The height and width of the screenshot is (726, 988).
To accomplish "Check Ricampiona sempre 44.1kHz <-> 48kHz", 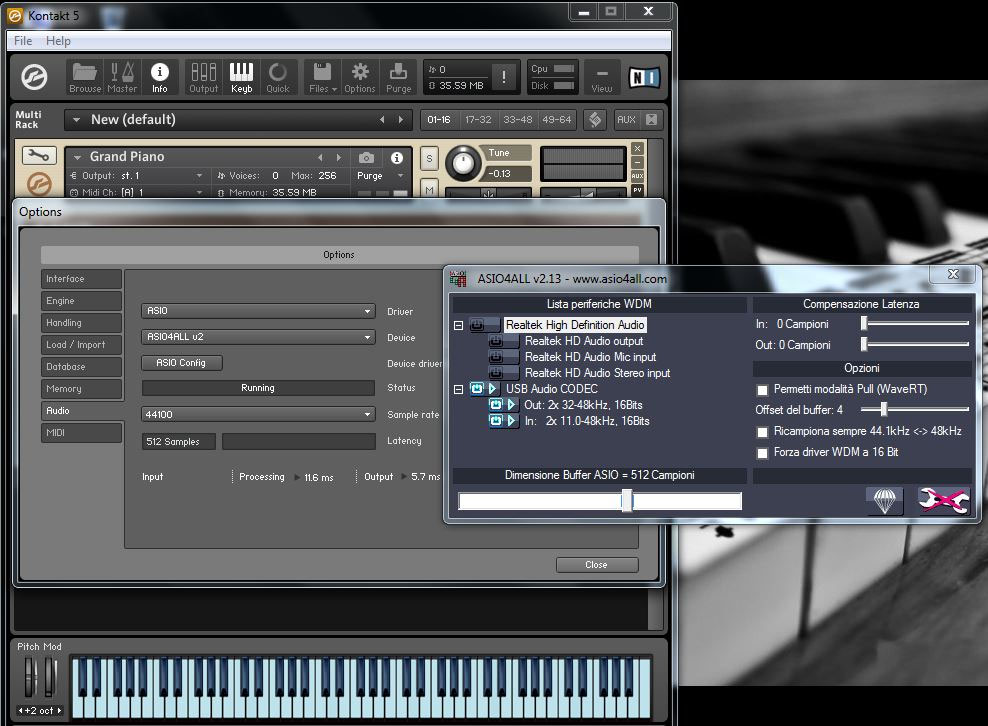I will point(763,432).
